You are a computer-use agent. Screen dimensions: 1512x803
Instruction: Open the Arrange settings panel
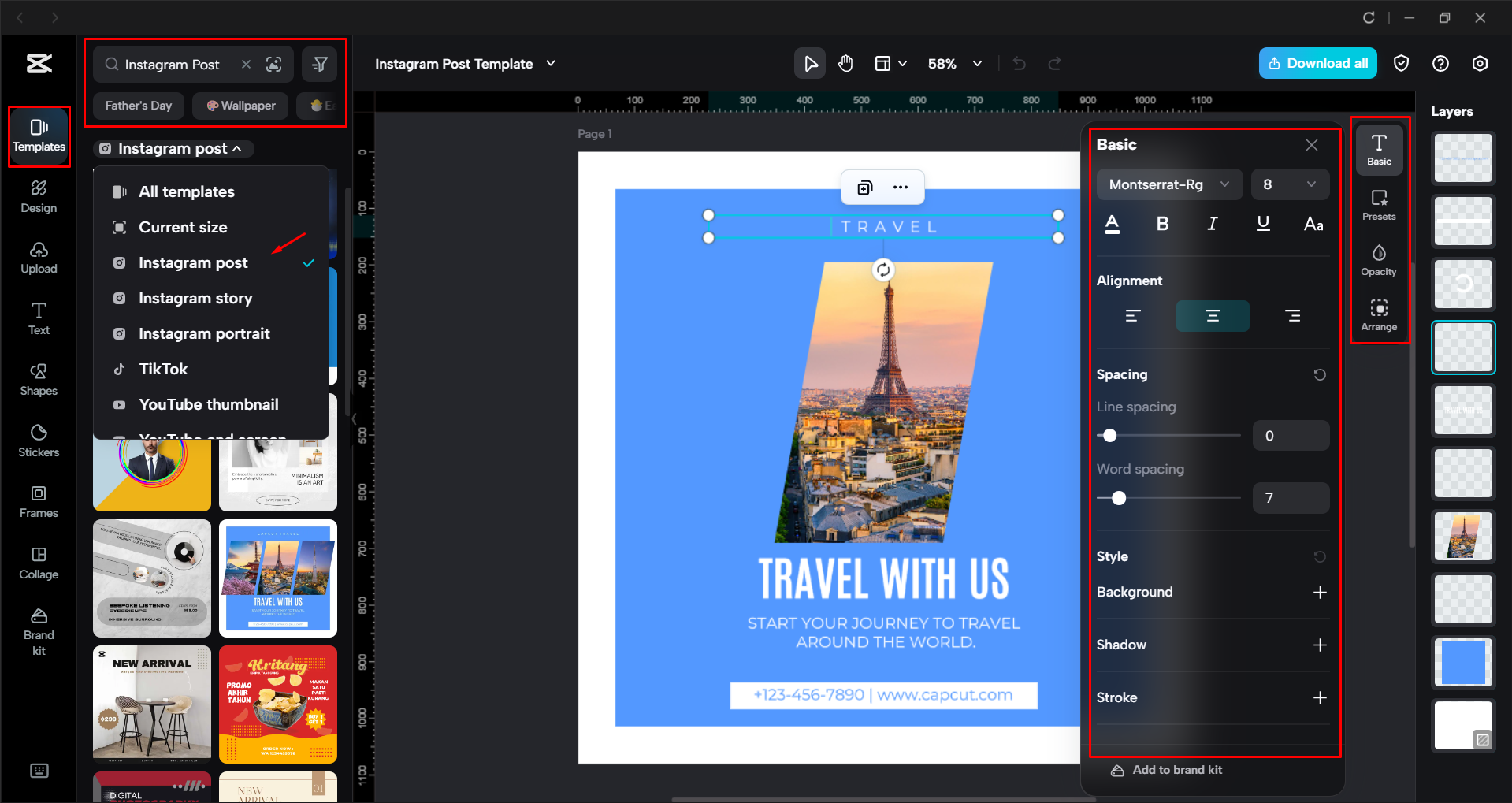(1379, 314)
